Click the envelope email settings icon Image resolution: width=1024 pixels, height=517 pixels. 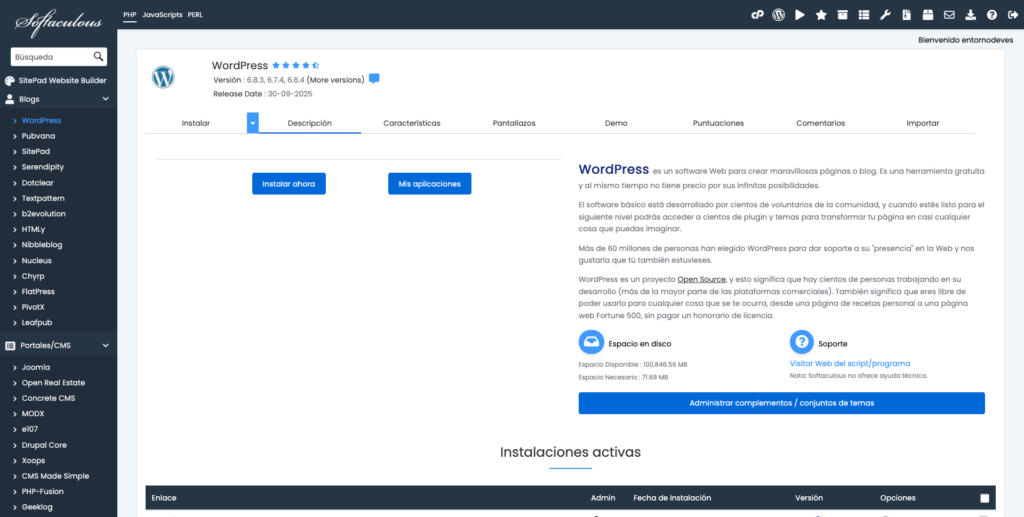pyautogui.click(x=949, y=15)
